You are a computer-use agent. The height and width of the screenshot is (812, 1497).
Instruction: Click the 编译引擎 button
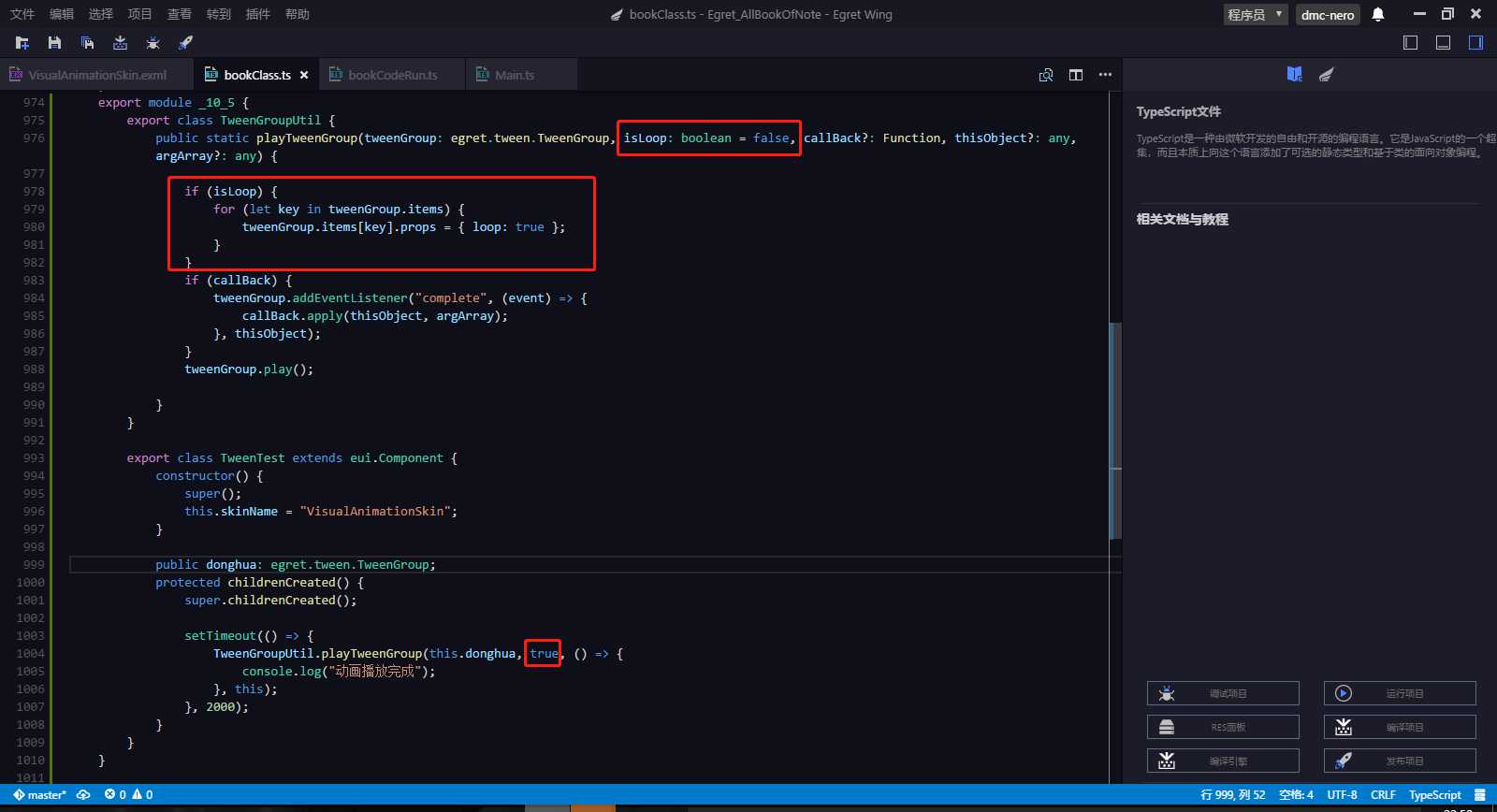(1223, 761)
